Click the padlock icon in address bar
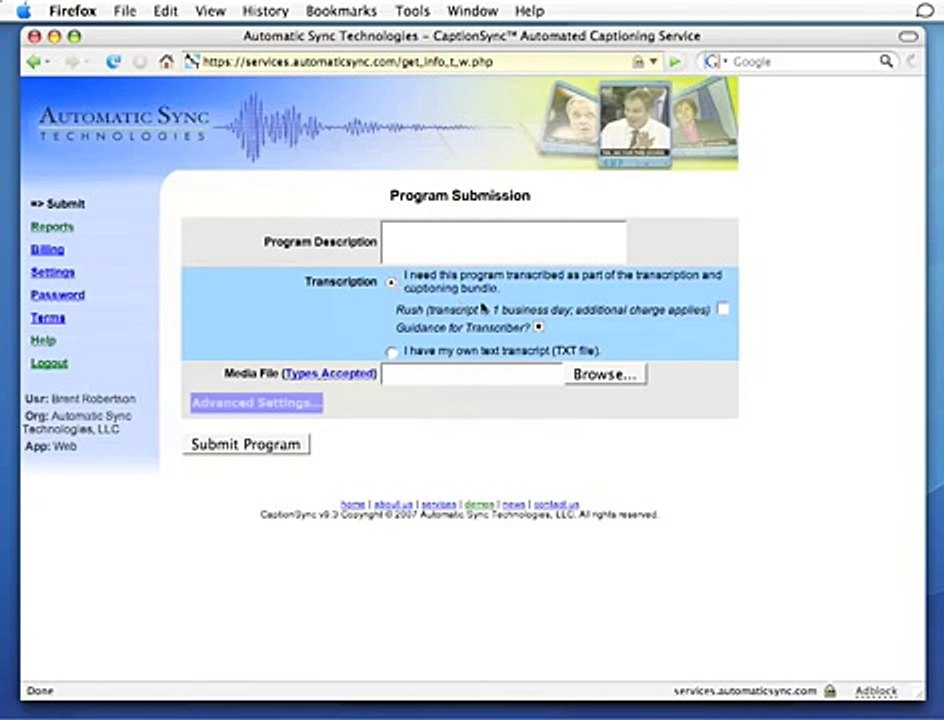 pyautogui.click(x=638, y=61)
